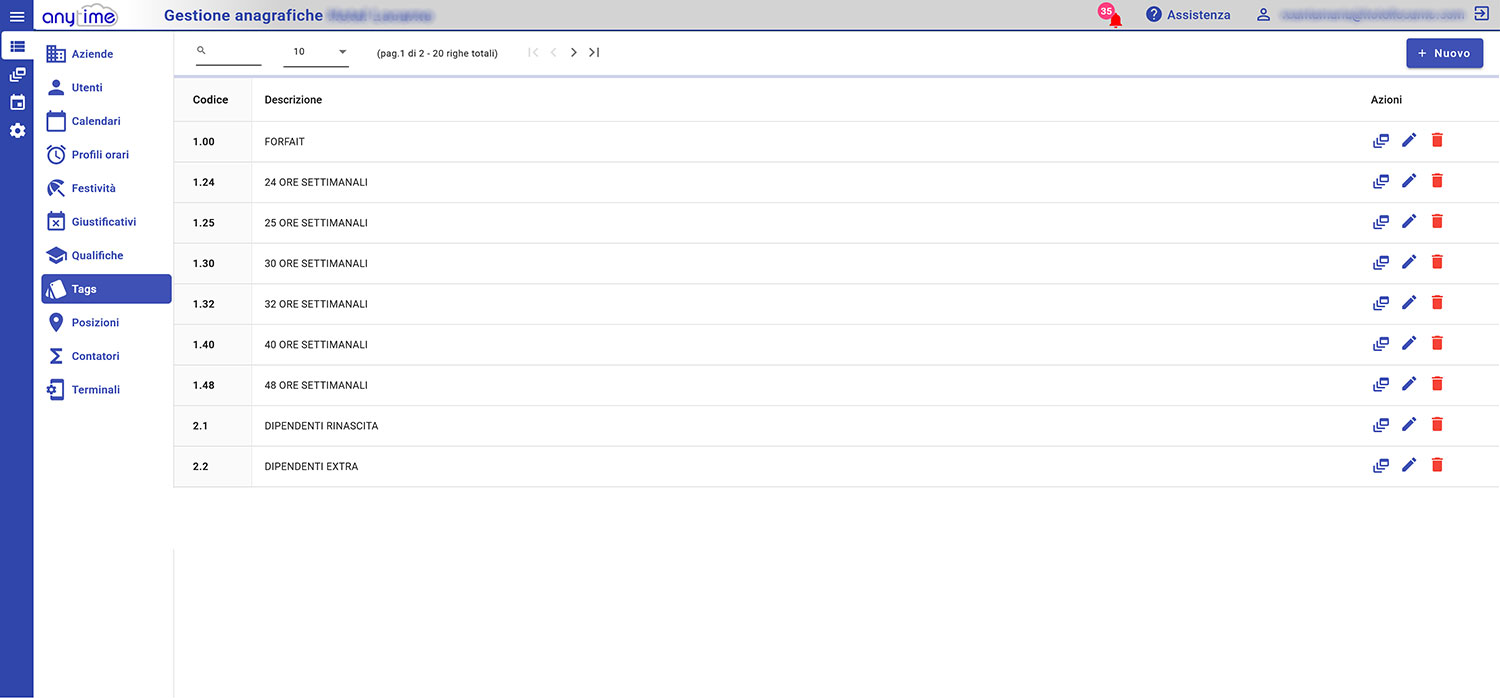Image resolution: width=1500 pixels, height=698 pixels.
Task: Open settings gear in left rail
Action: click(17, 131)
